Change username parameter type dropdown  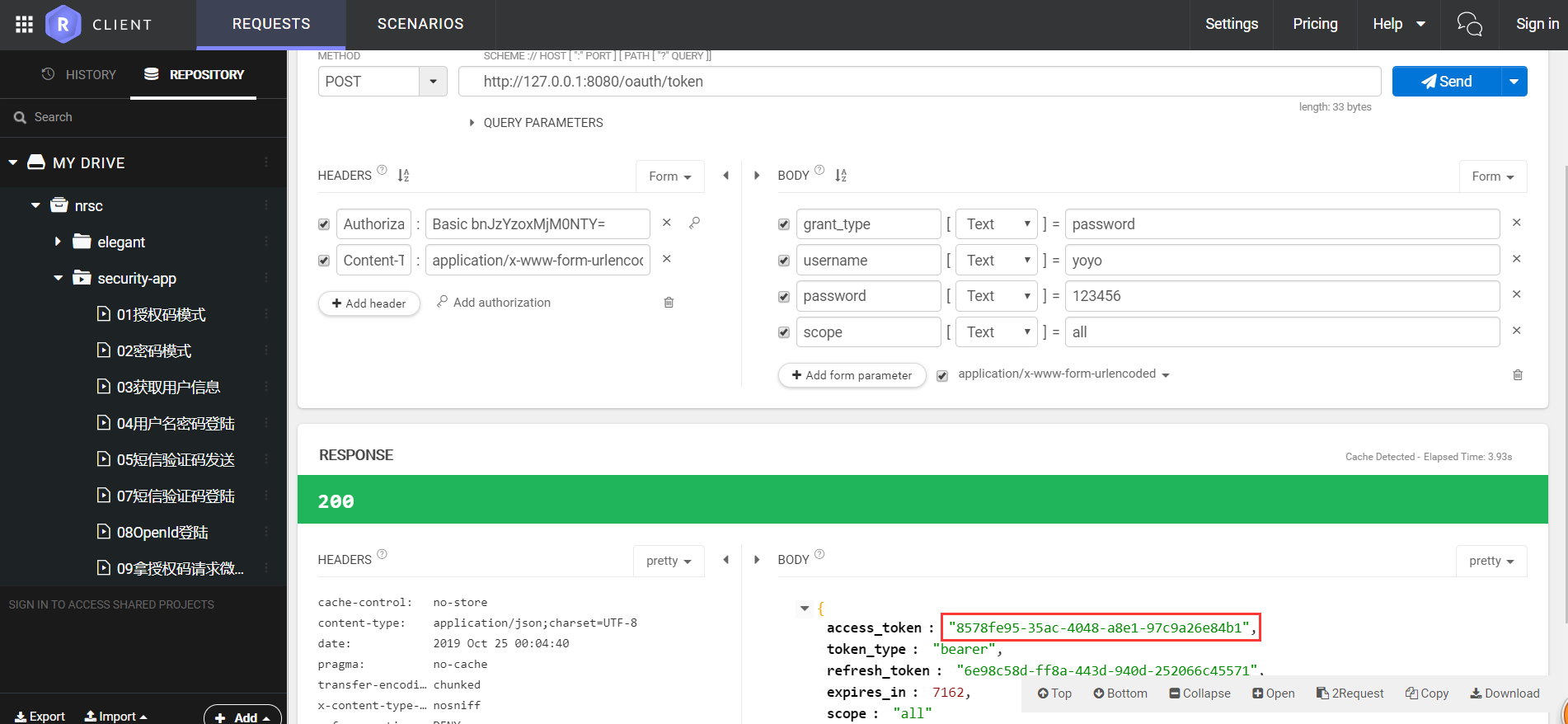click(x=998, y=261)
